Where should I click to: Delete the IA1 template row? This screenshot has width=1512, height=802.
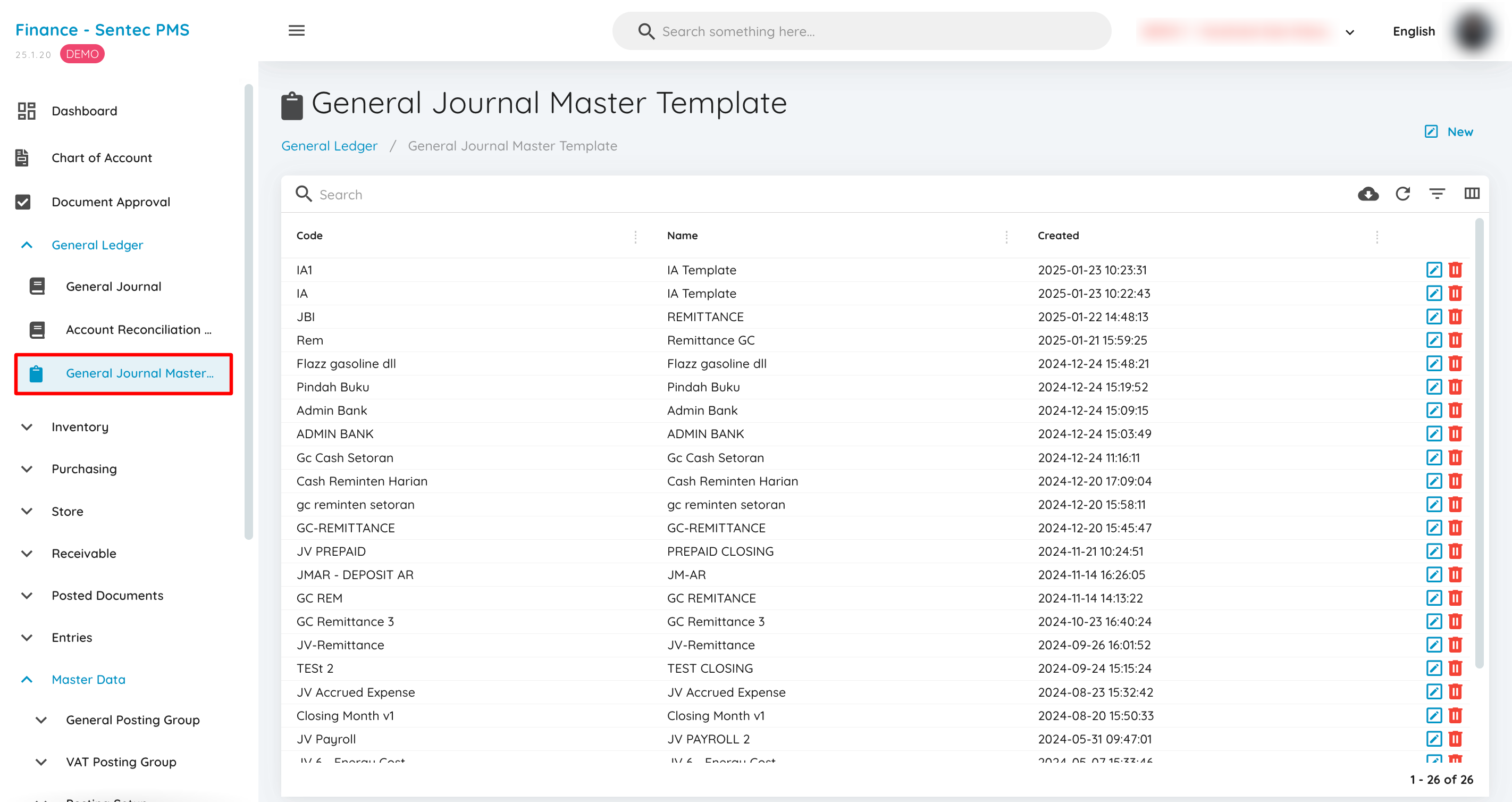(x=1455, y=270)
